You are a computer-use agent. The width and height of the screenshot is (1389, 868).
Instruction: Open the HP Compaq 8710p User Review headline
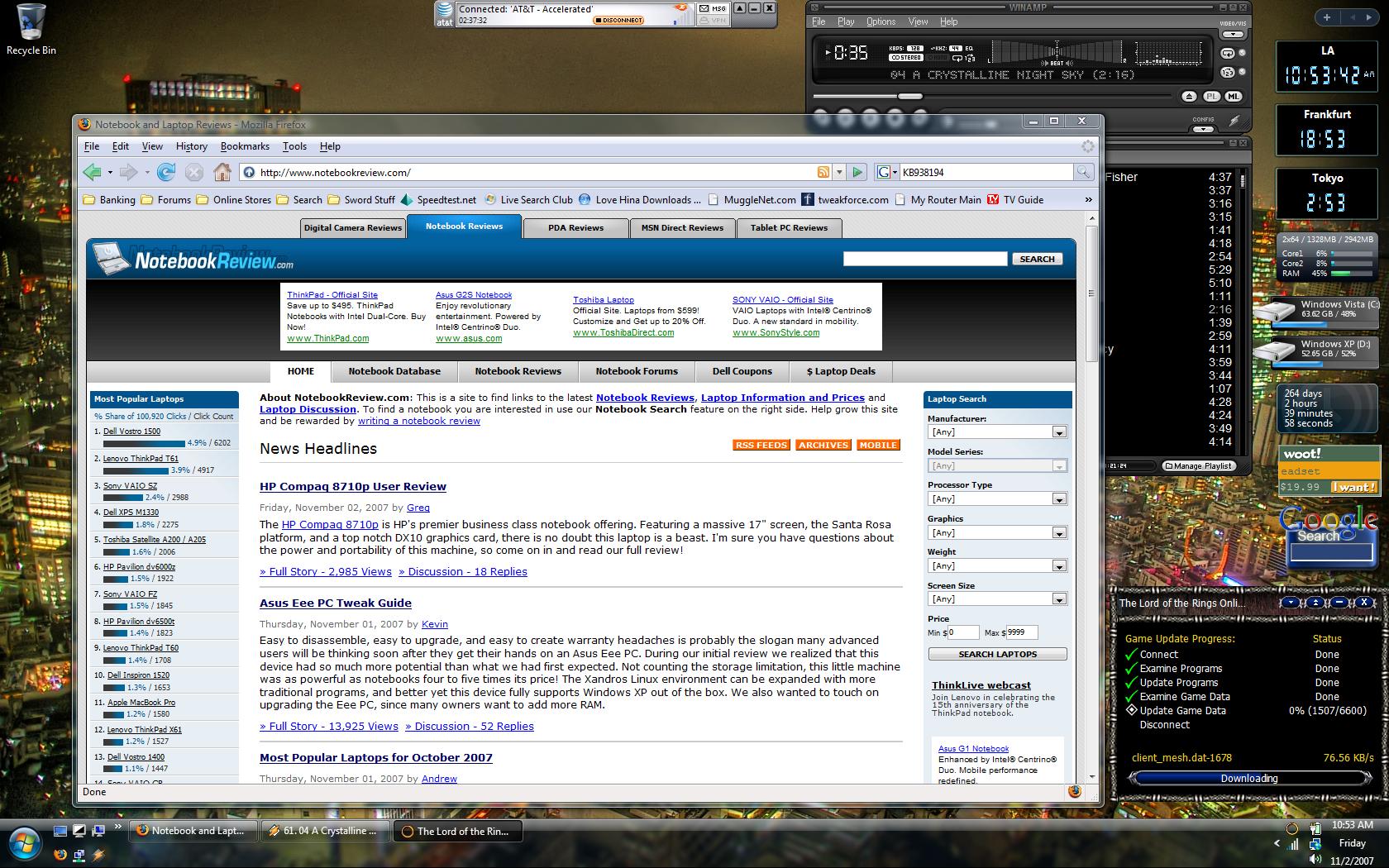point(353,487)
